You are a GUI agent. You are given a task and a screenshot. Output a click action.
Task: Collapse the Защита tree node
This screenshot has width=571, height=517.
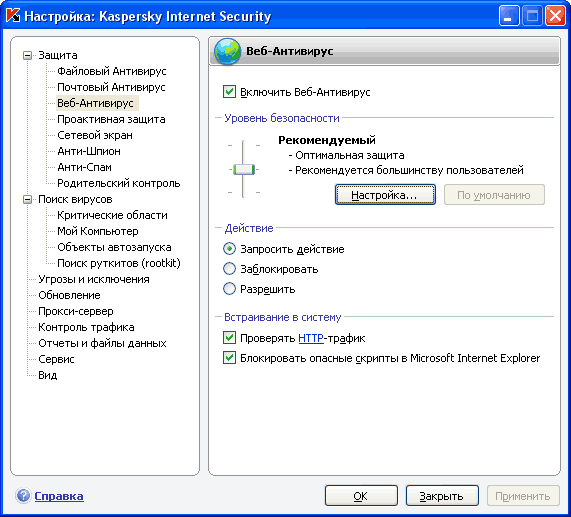(27, 55)
